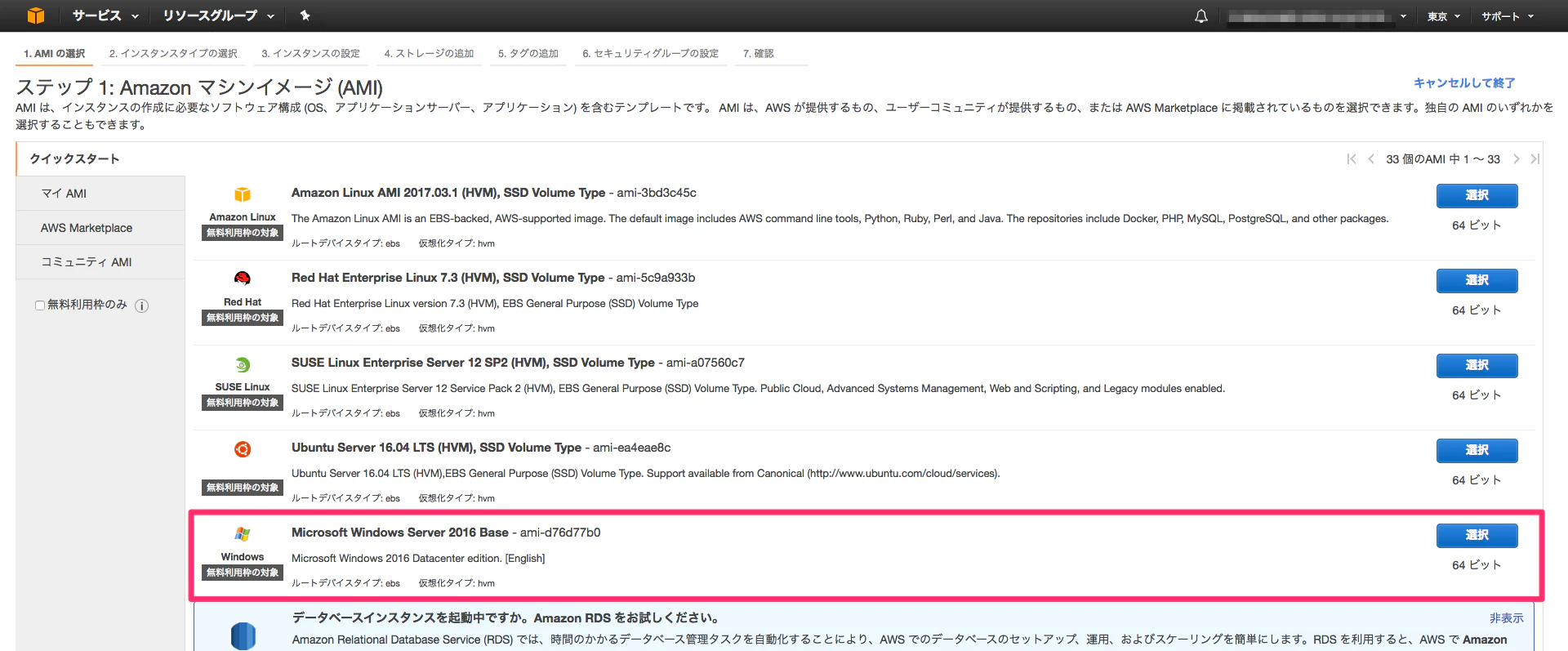The height and width of the screenshot is (651, 1568).
Task: Go to last AMI page arrow
Action: tap(1535, 158)
